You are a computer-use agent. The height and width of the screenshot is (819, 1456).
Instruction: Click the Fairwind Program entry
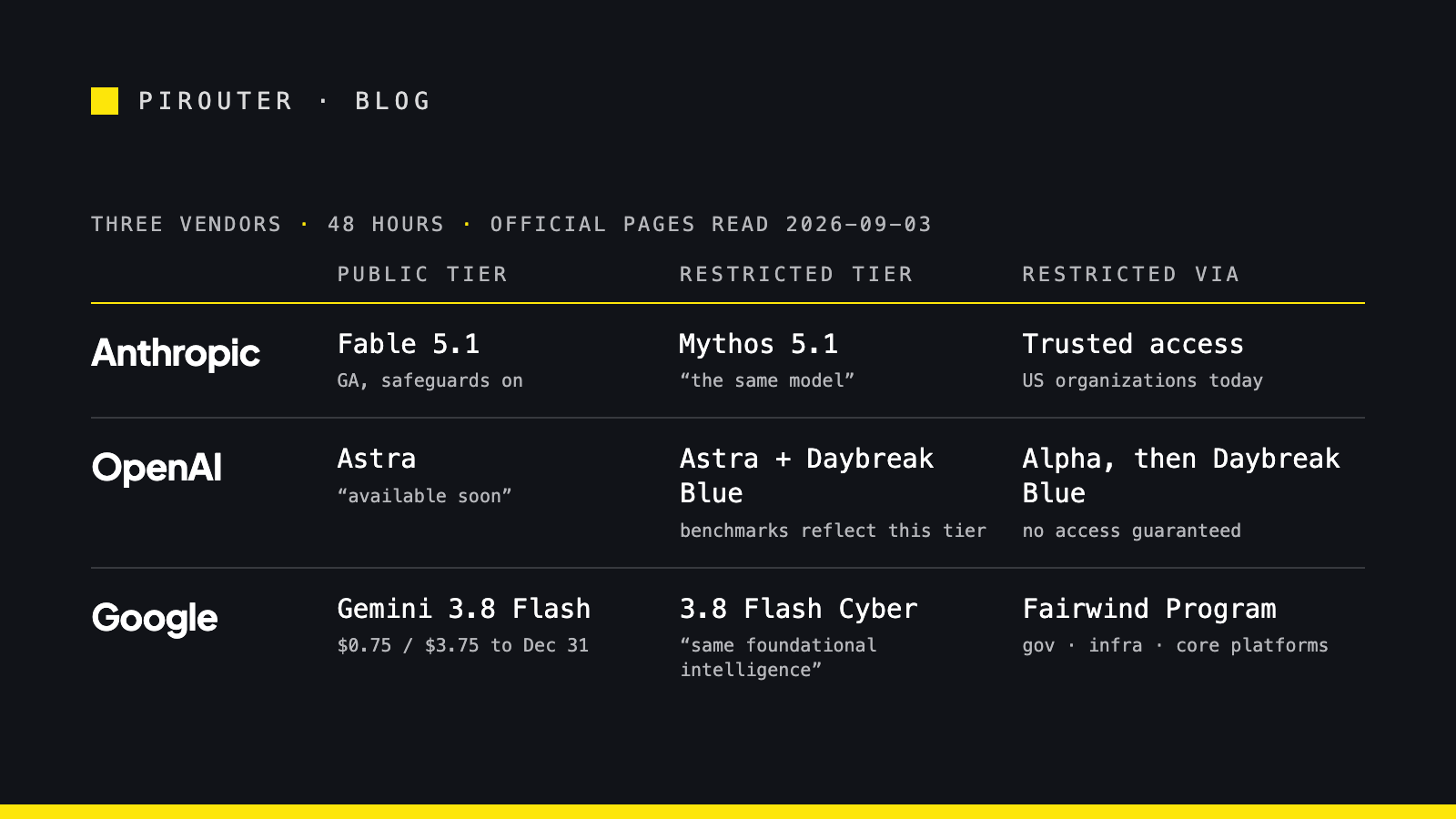tap(1149, 609)
